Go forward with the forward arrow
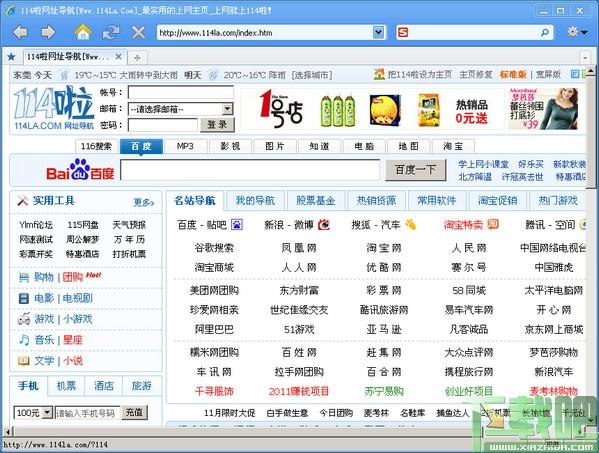Screen dimensions: 599x453 (48, 32)
